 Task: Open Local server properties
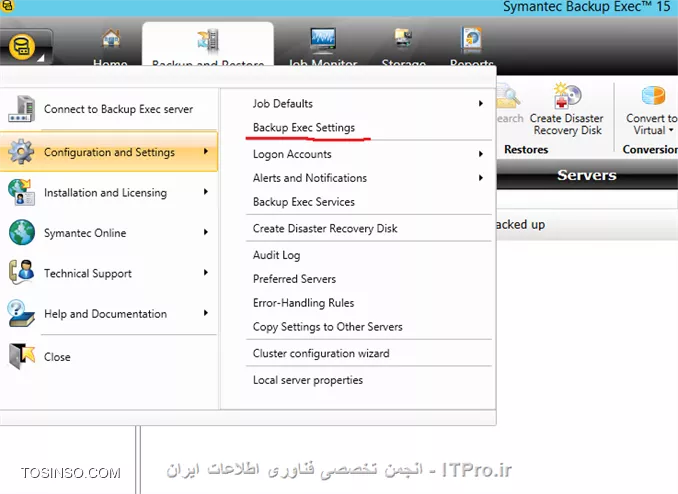[x=307, y=380]
